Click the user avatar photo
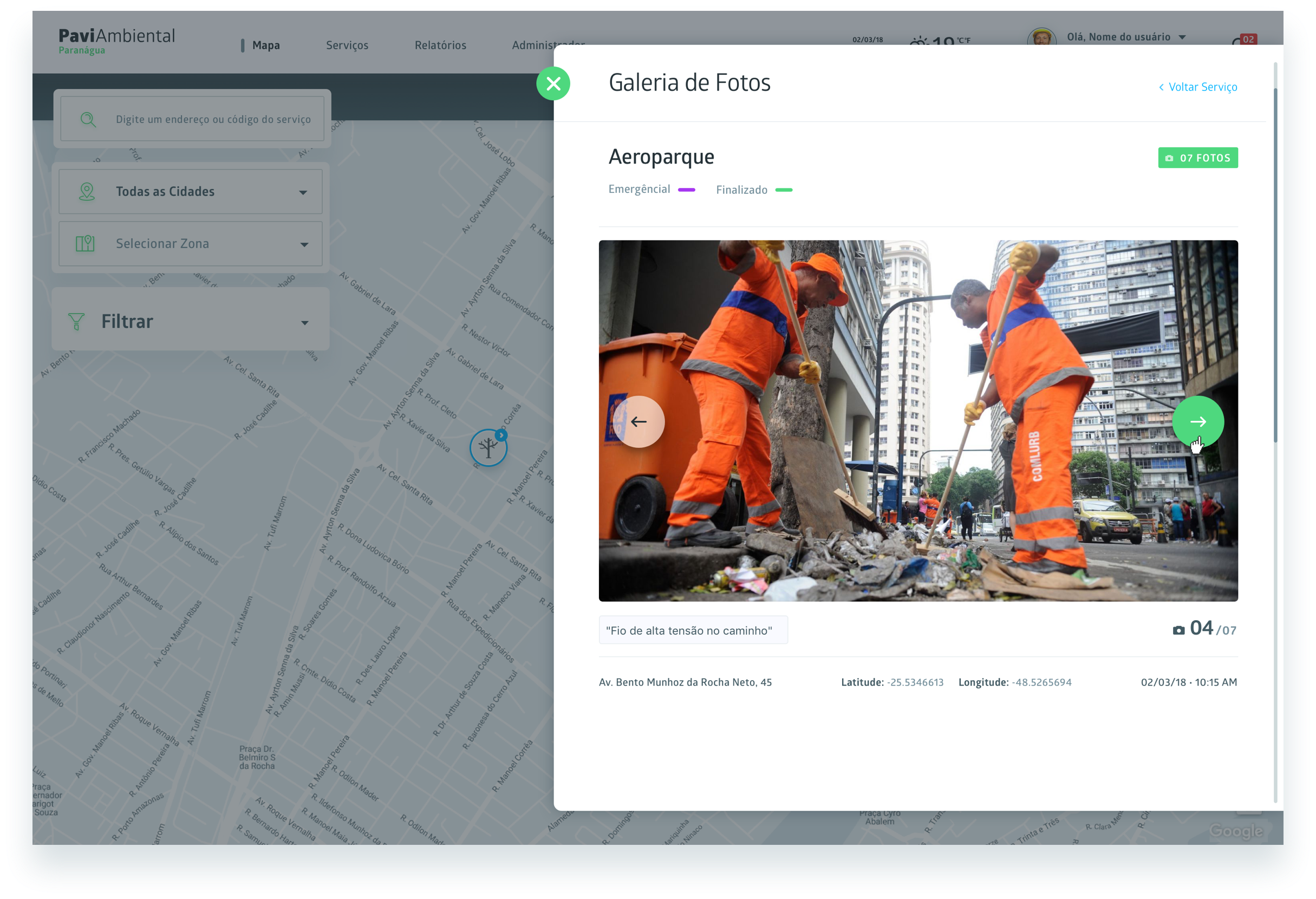Viewport: 1316px width, 899px height. coord(1041,37)
